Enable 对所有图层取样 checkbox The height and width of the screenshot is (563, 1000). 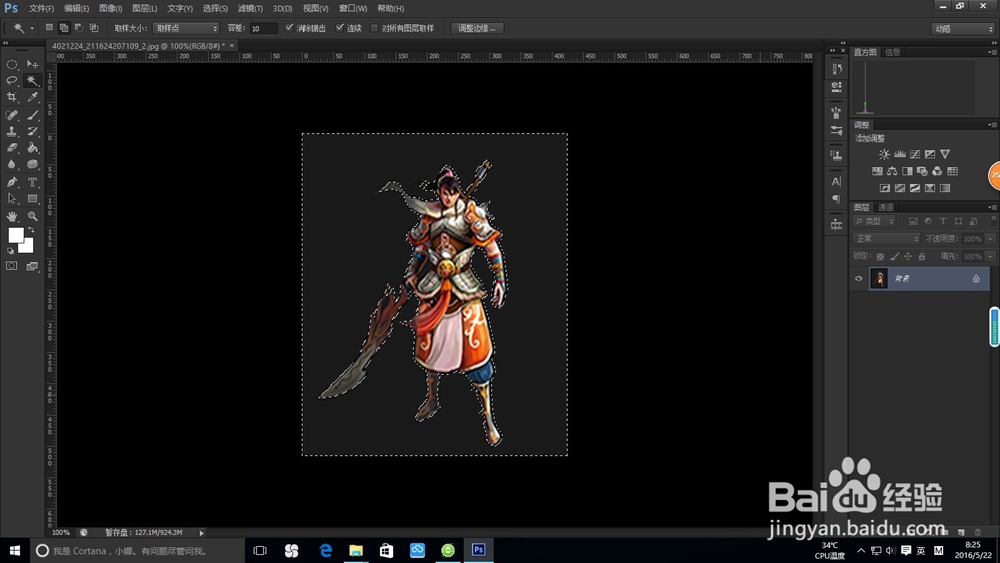point(375,28)
